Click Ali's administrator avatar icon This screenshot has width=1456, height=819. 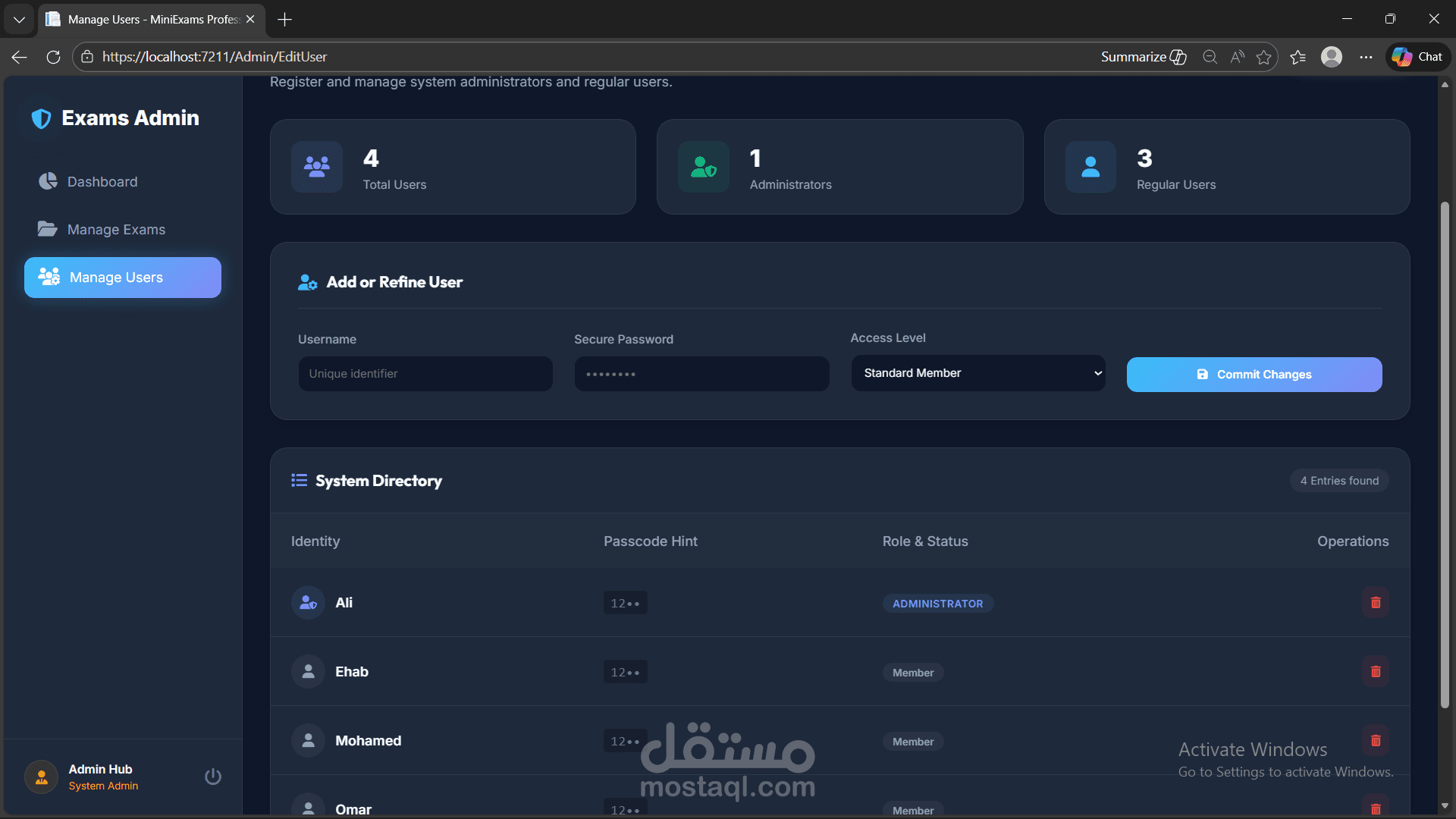[x=308, y=603]
